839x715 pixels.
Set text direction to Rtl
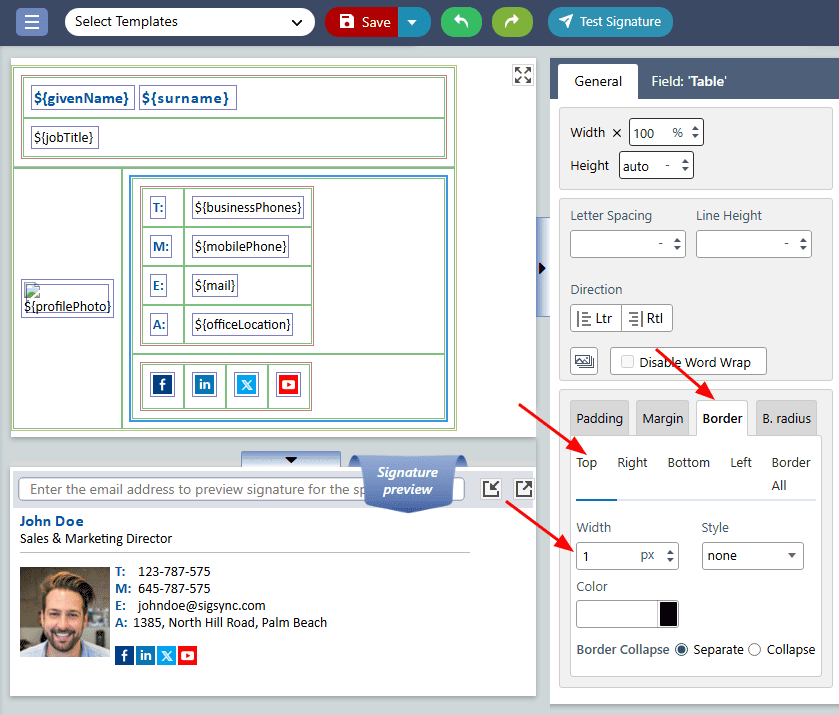(647, 319)
